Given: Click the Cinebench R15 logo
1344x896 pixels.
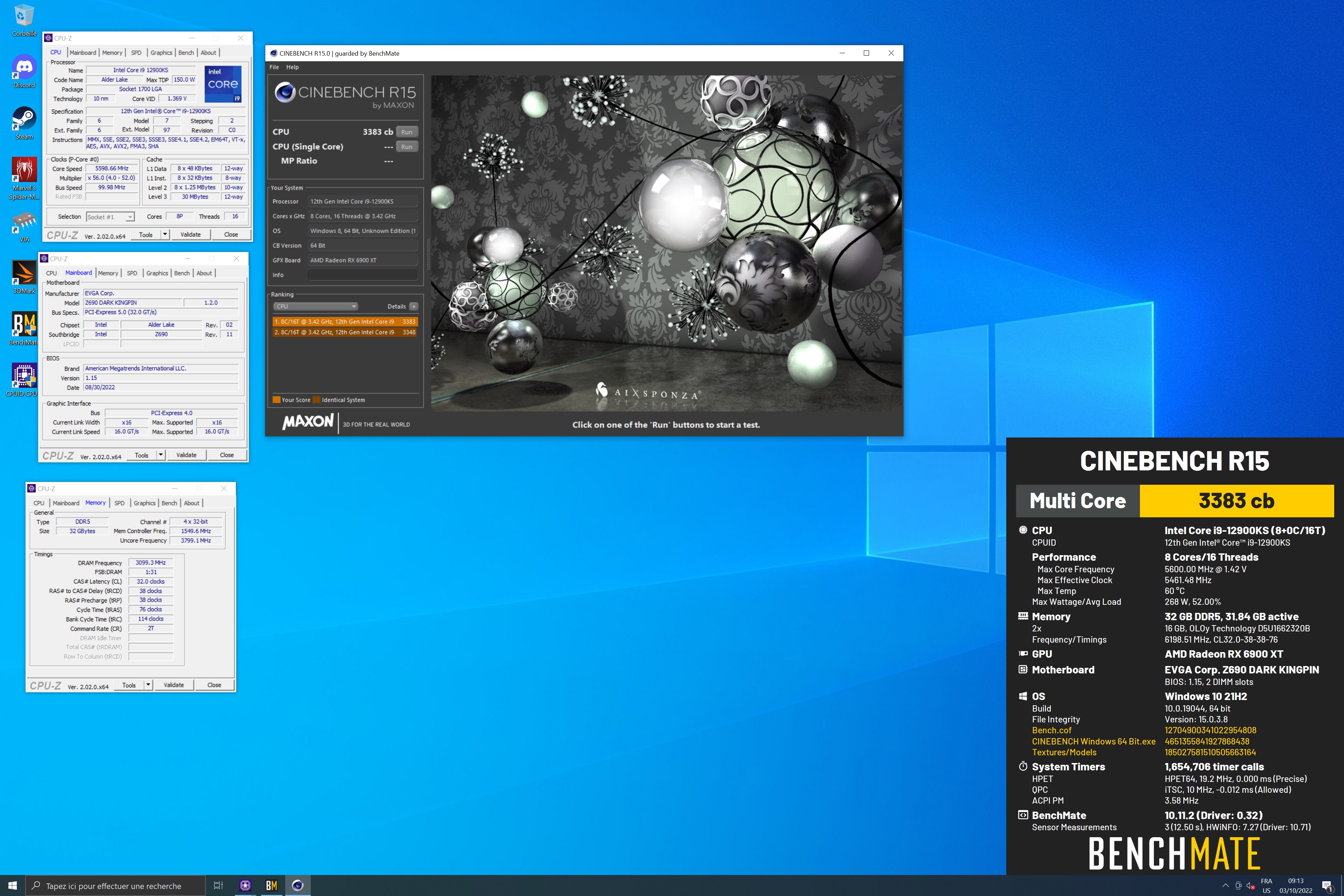Looking at the screenshot, I should coord(345,96).
